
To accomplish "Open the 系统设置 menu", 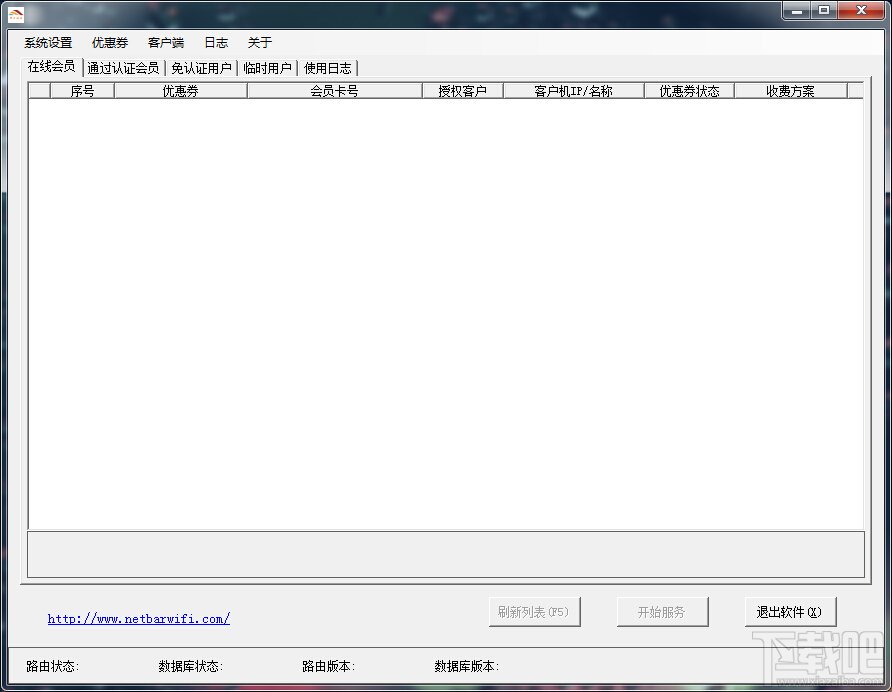I will point(48,43).
